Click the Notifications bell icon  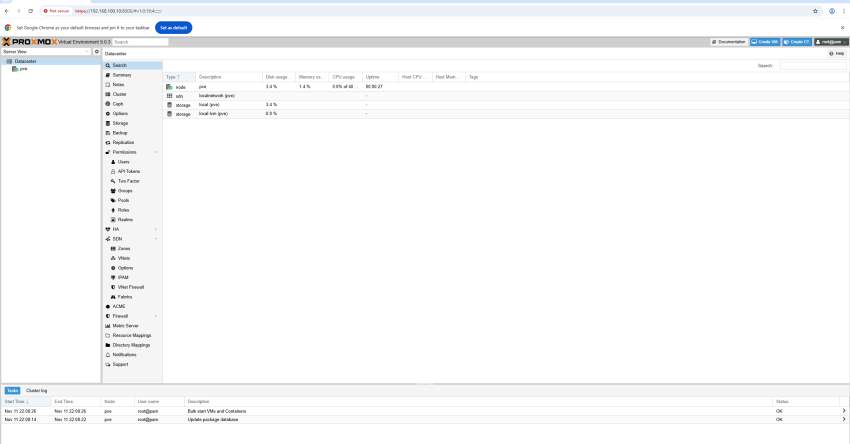108,355
